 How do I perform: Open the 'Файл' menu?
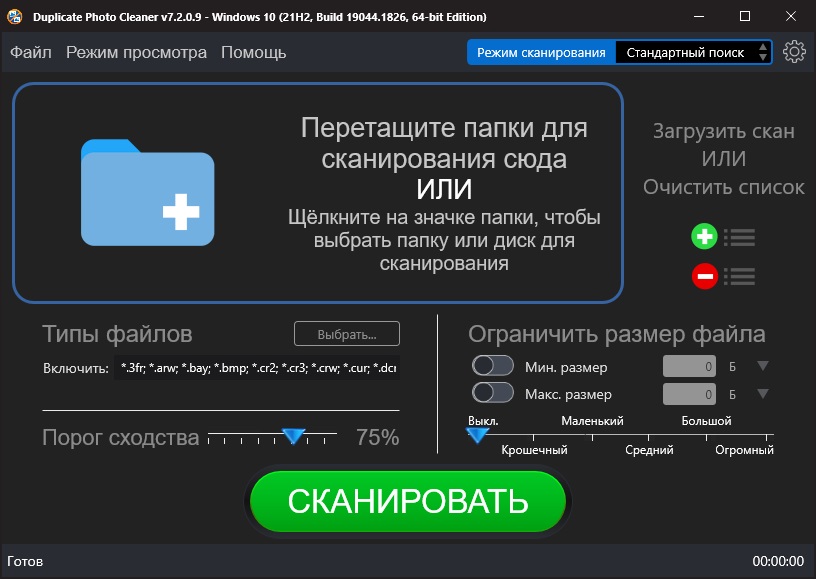[31, 52]
